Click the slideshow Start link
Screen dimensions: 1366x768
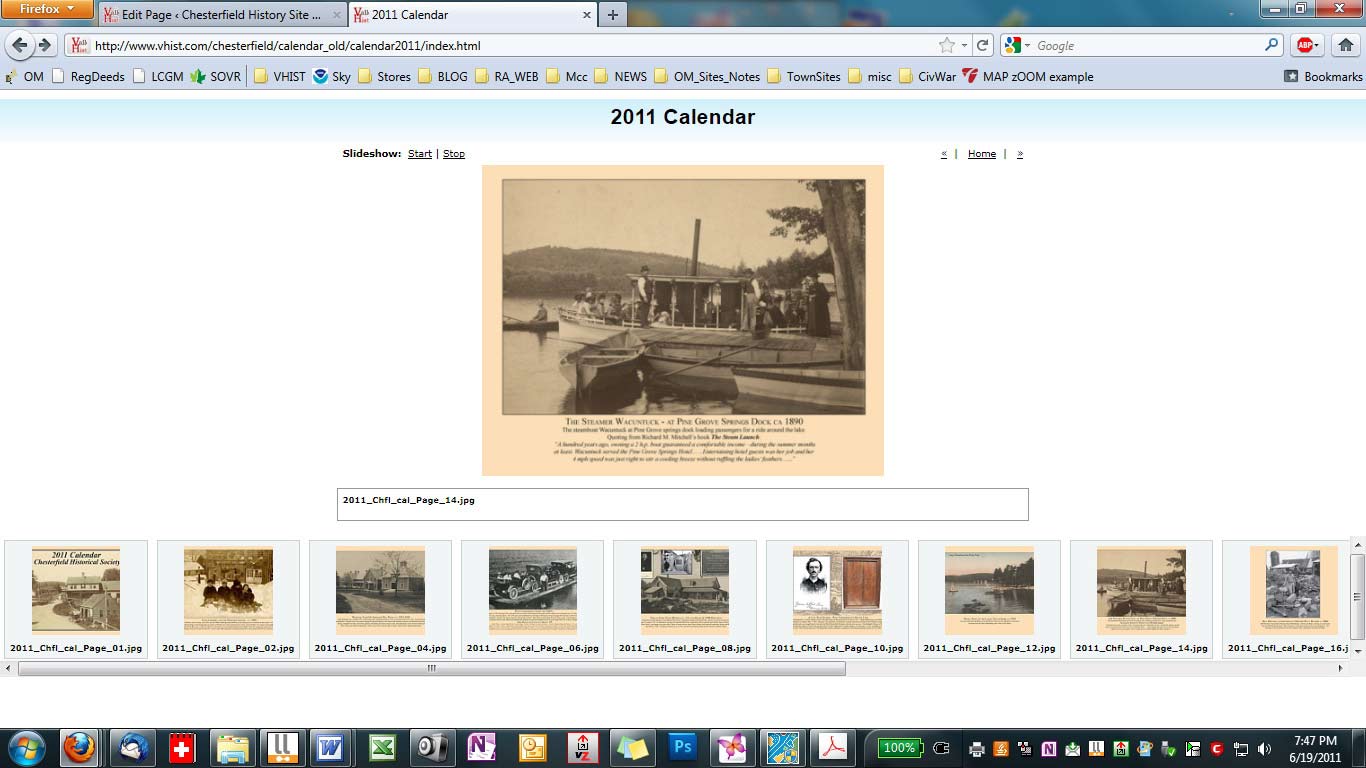tap(420, 153)
